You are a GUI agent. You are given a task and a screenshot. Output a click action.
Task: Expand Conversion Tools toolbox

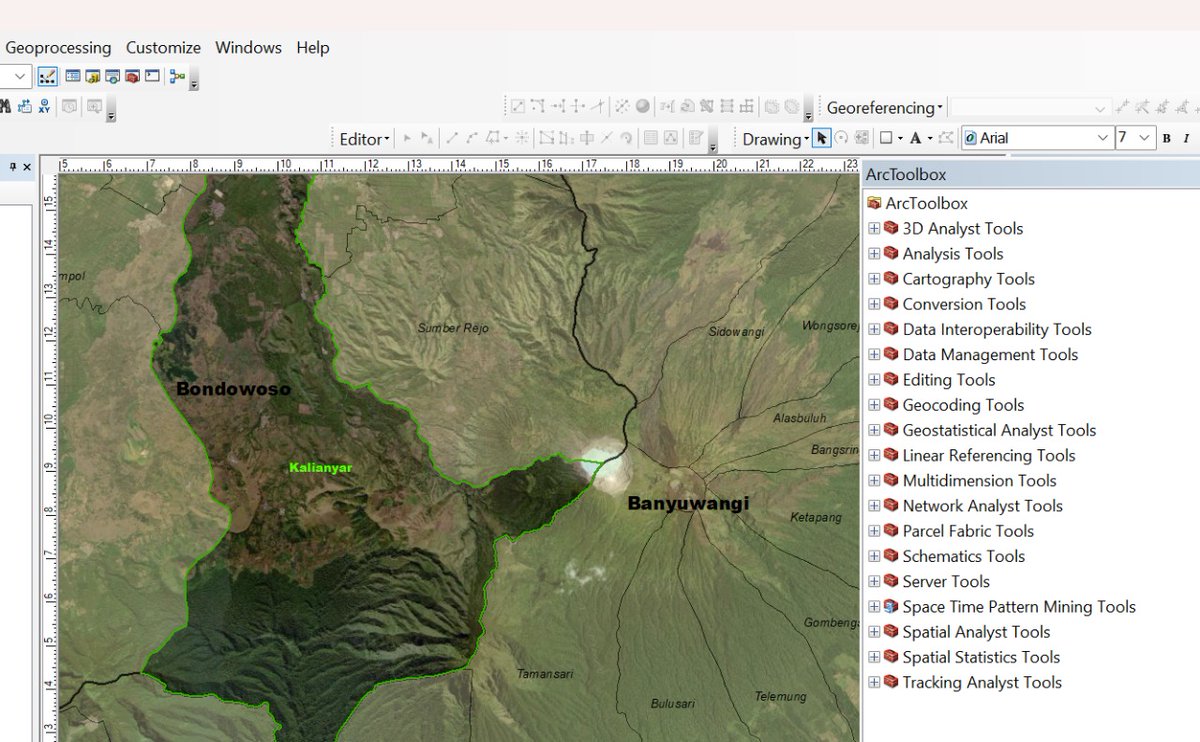(874, 304)
